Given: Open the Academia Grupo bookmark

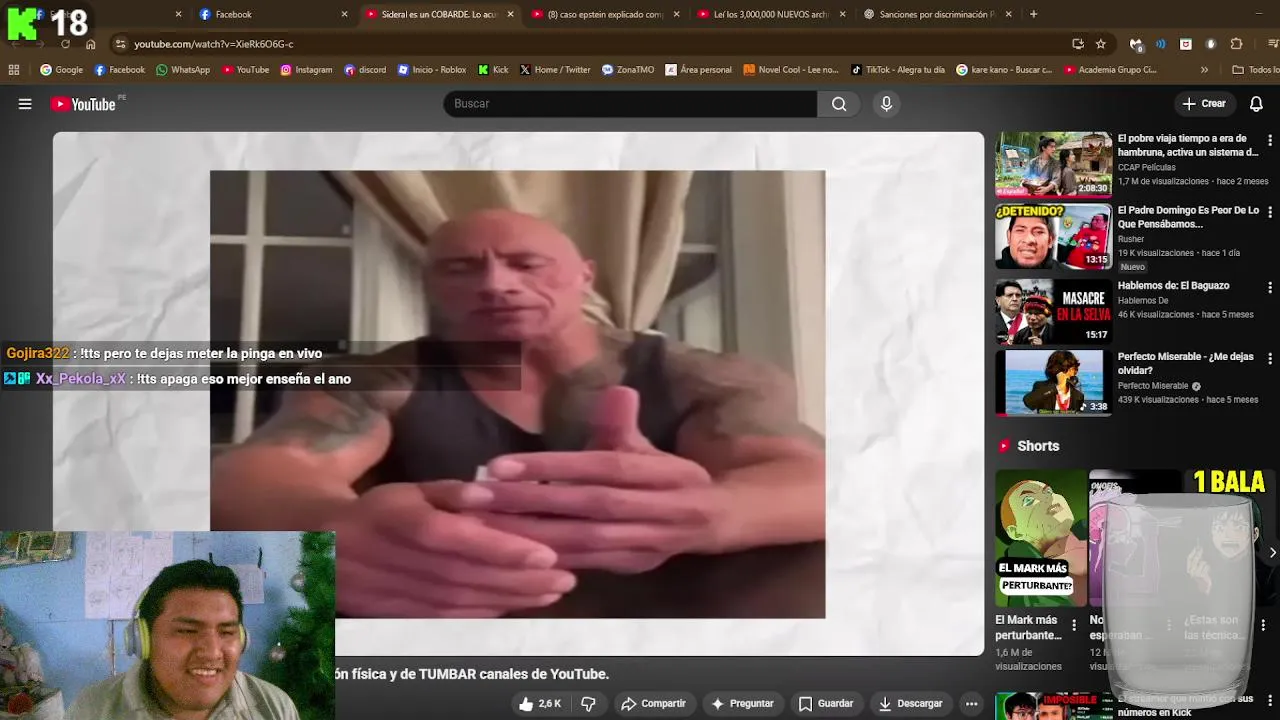Looking at the screenshot, I should tap(1111, 70).
